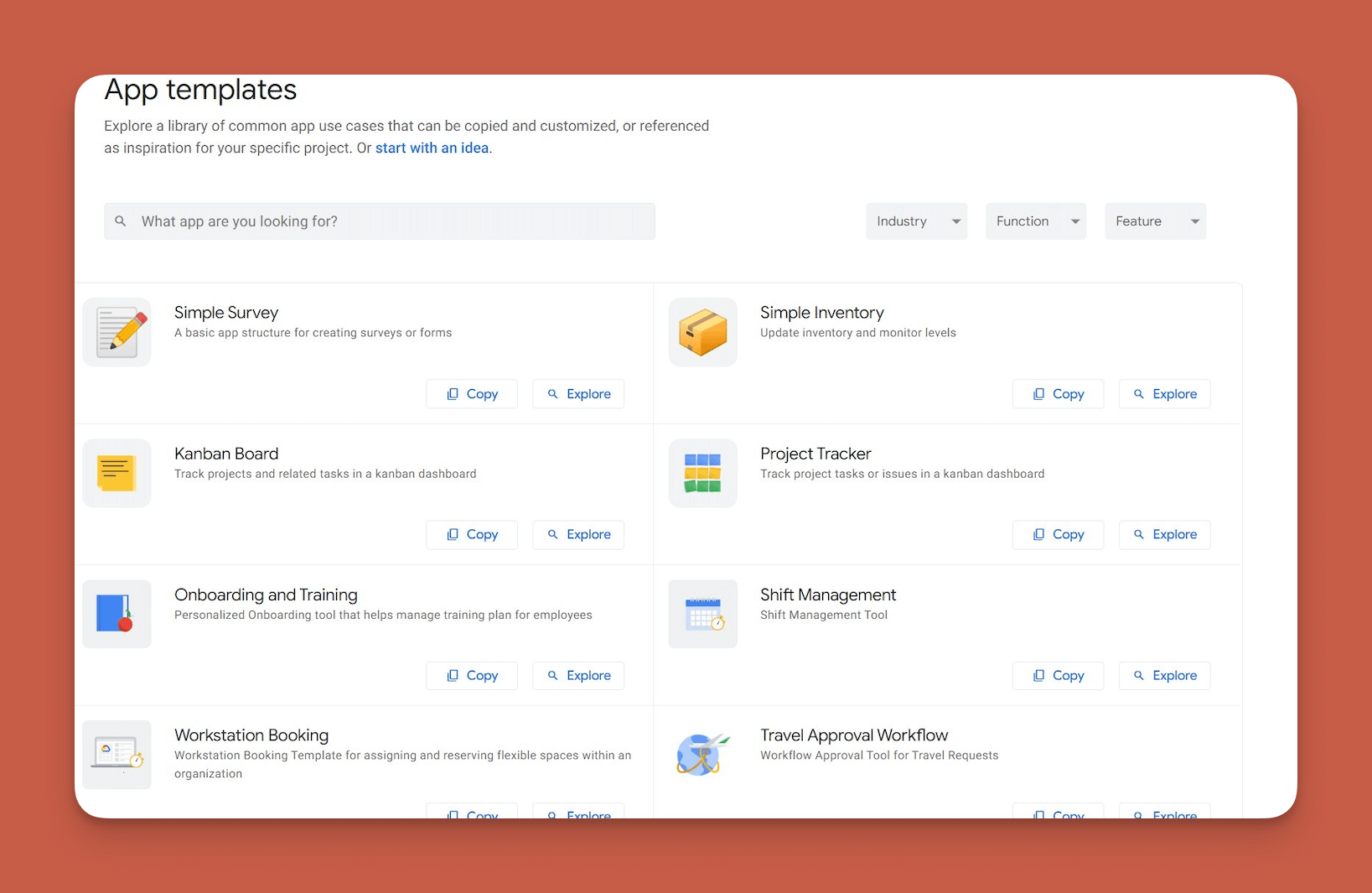Click the Project Tracker grid icon
1372x893 pixels.
tap(703, 473)
